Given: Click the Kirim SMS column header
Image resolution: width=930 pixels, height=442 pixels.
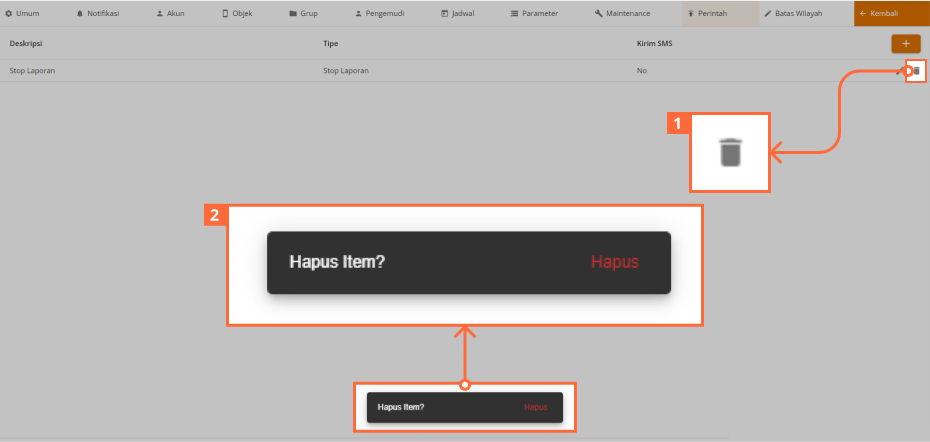Looking at the screenshot, I should tap(654, 44).
